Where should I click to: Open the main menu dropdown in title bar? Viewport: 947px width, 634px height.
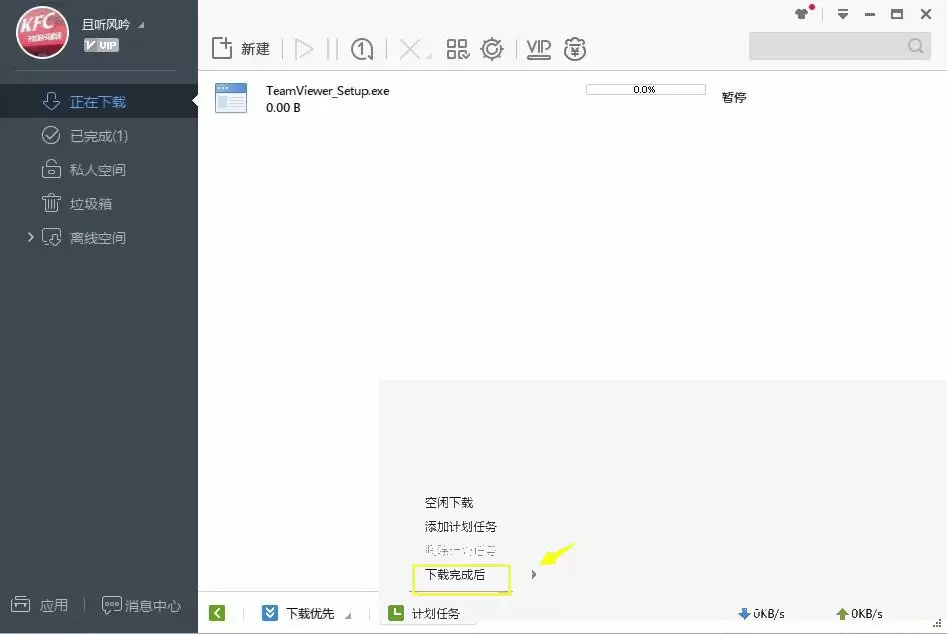coord(843,14)
